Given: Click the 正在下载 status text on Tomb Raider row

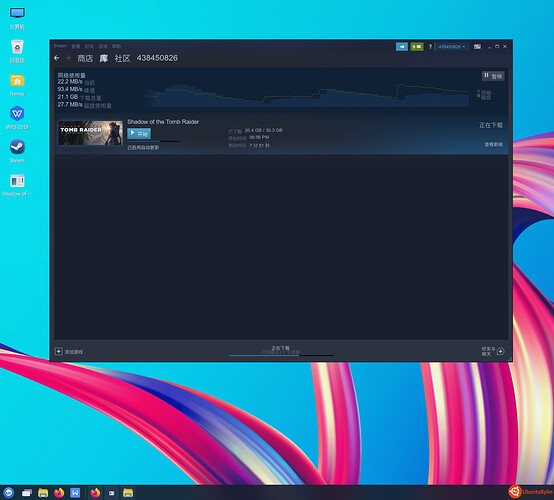Looking at the screenshot, I should coord(491,125).
